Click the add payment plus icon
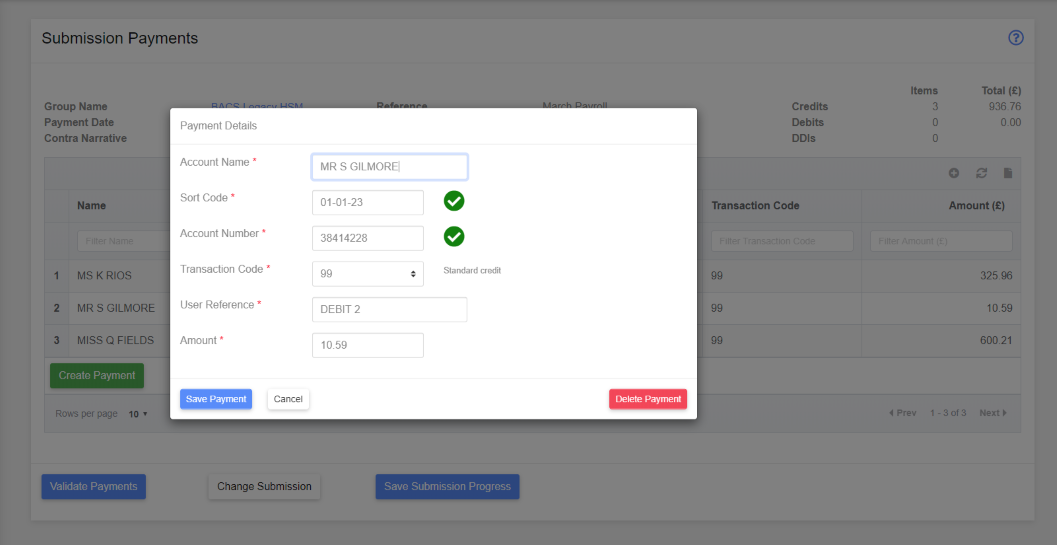This screenshot has width=1057, height=545. (x=954, y=173)
